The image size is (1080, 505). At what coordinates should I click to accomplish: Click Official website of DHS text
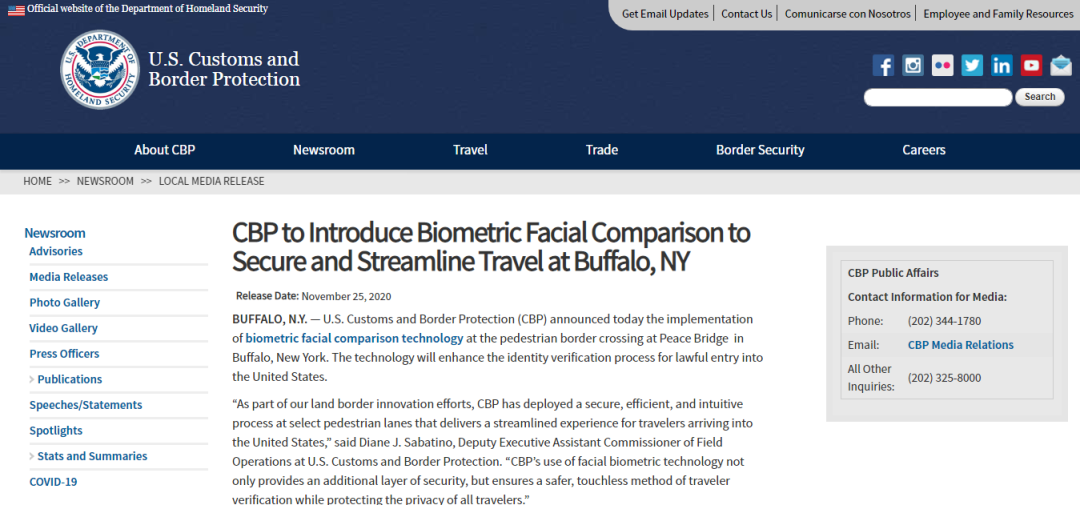[x=147, y=9]
